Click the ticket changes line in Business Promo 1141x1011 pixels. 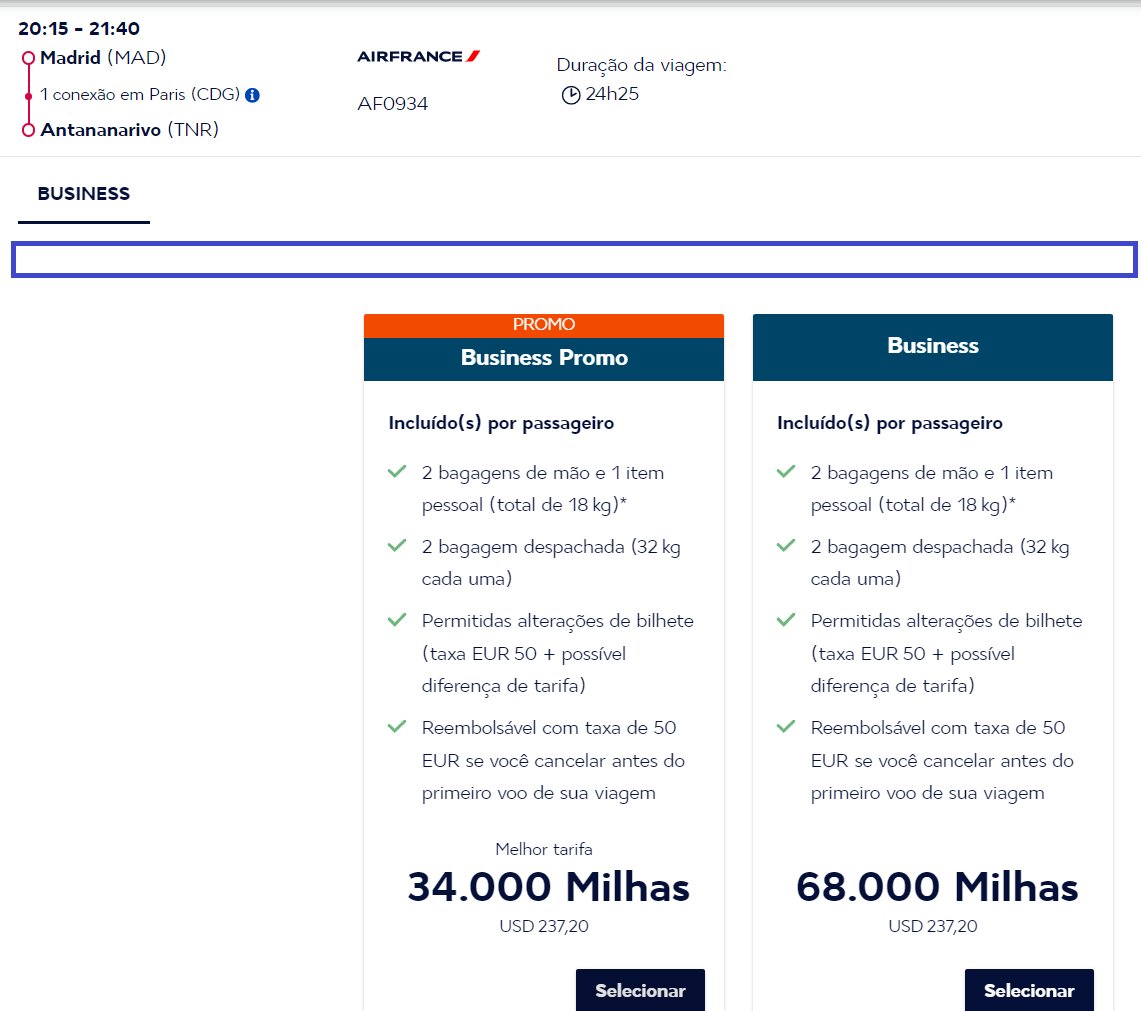(x=557, y=653)
